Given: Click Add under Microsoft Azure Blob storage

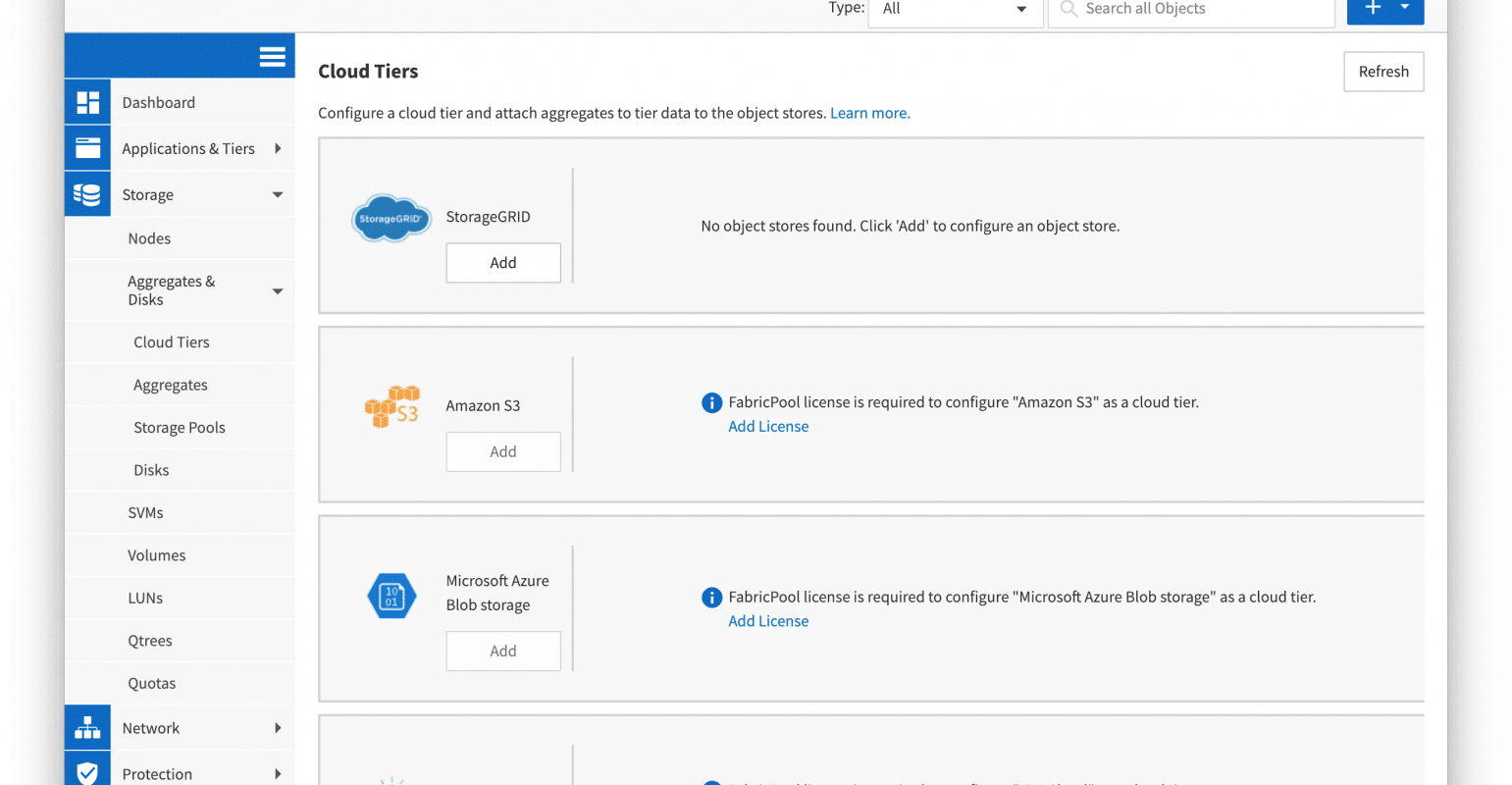Looking at the screenshot, I should (x=503, y=651).
